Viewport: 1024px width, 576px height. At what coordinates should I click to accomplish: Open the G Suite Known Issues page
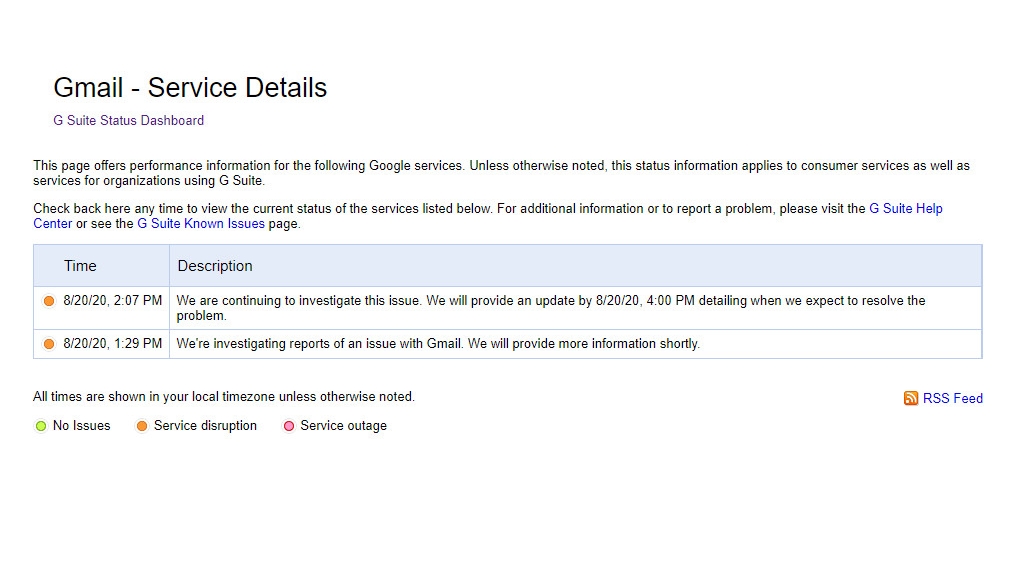[x=201, y=224]
